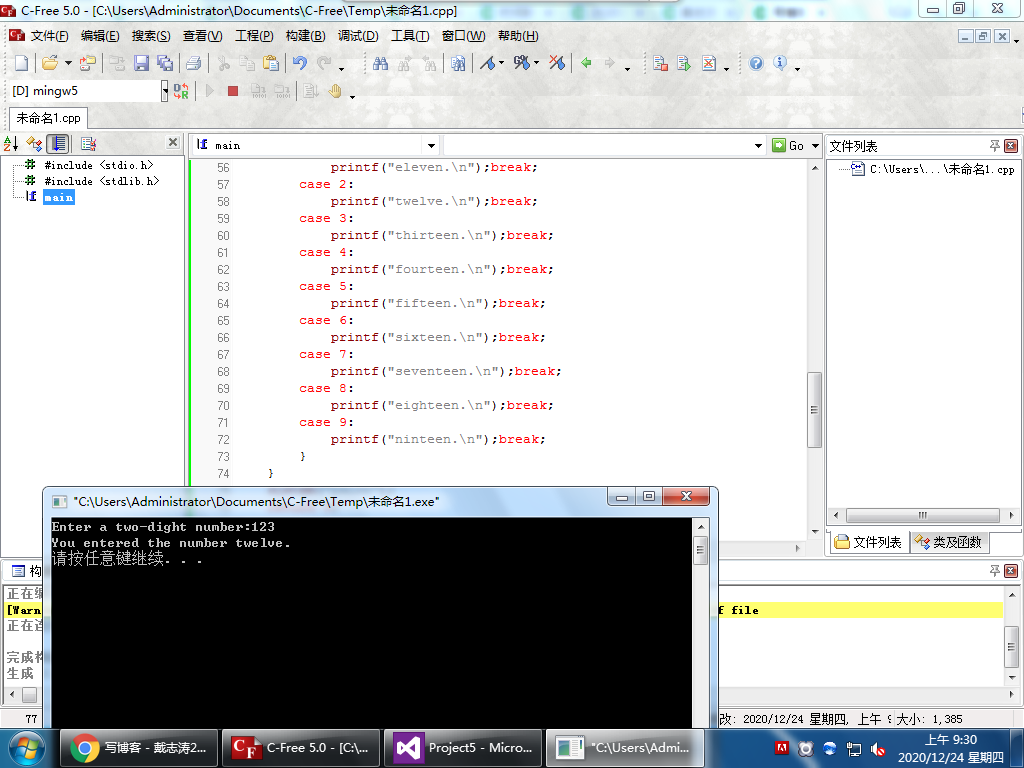The image size is (1024, 768).
Task: Click the New file icon
Action: point(21,63)
